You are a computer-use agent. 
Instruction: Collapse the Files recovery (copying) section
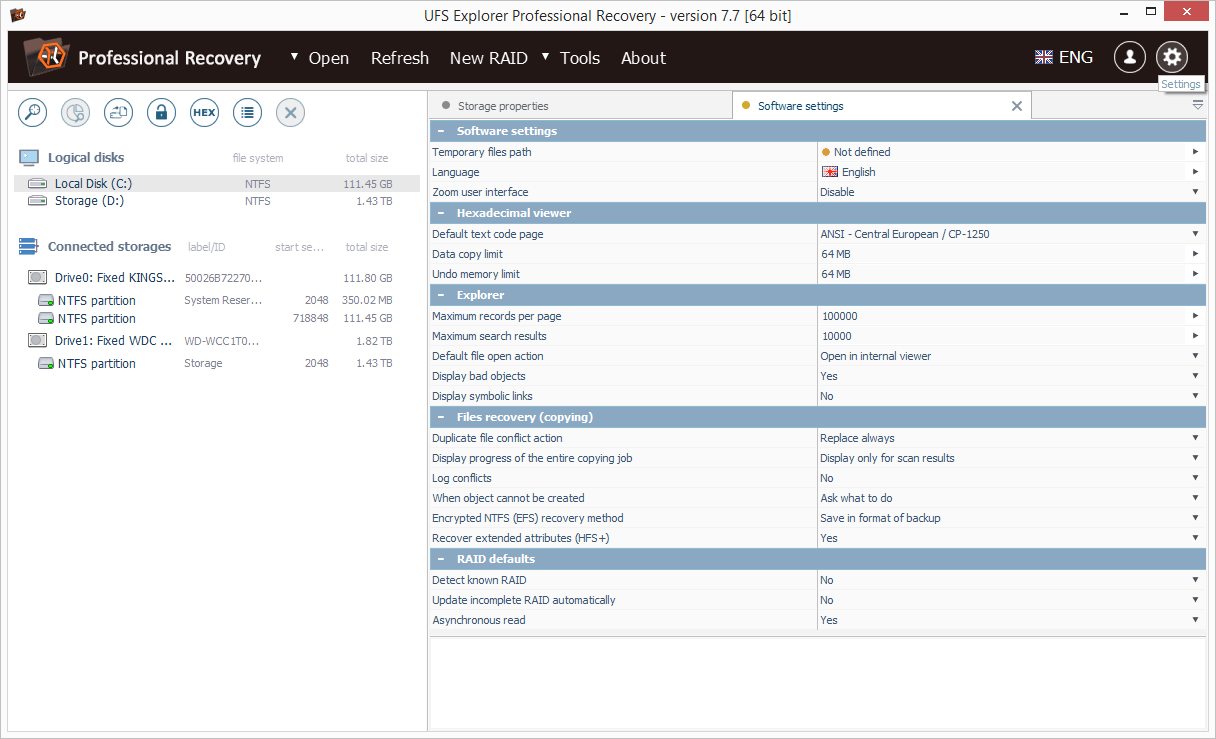(441, 417)
